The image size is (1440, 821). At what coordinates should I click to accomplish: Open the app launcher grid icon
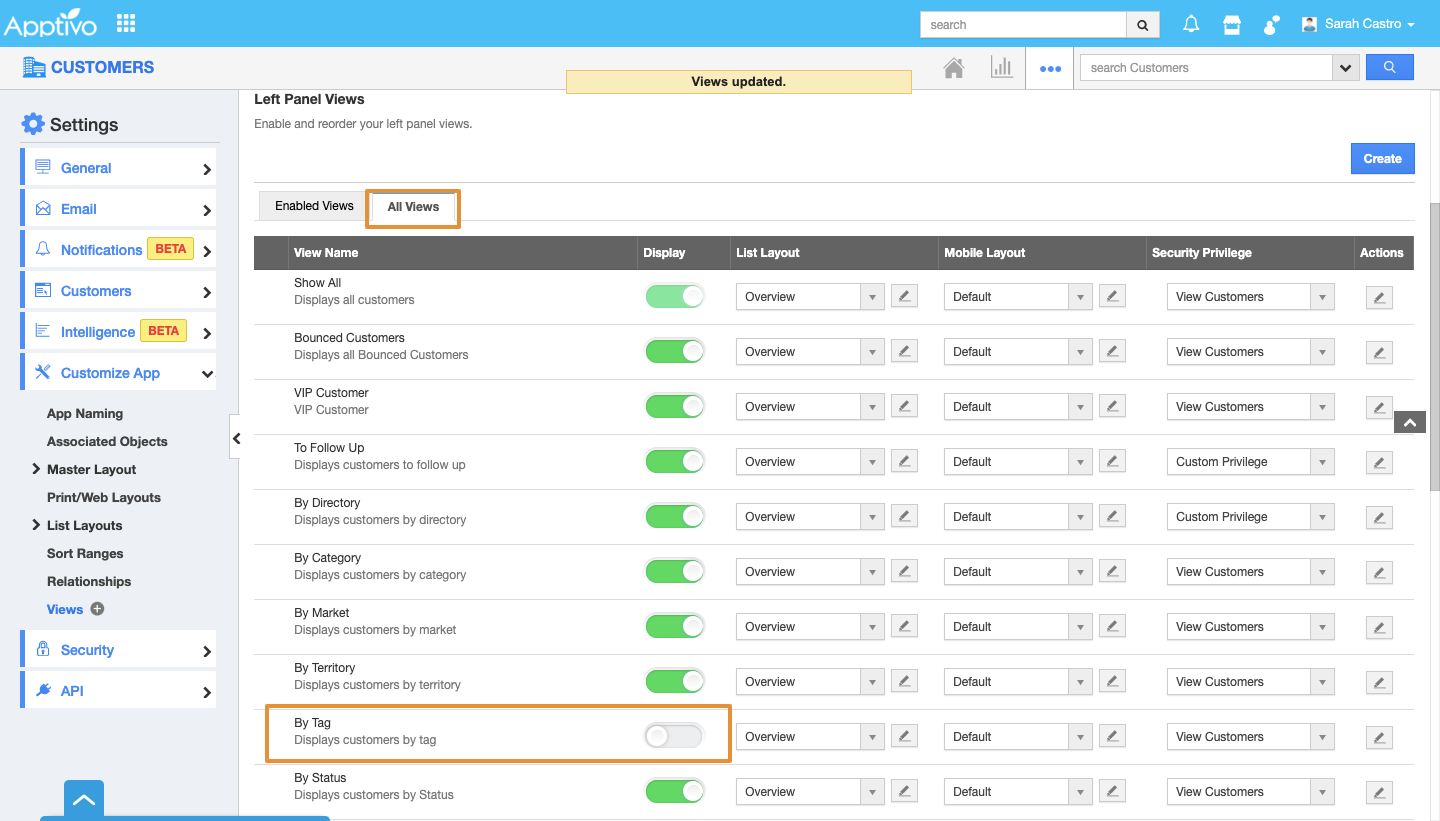[x=126, y=23]
